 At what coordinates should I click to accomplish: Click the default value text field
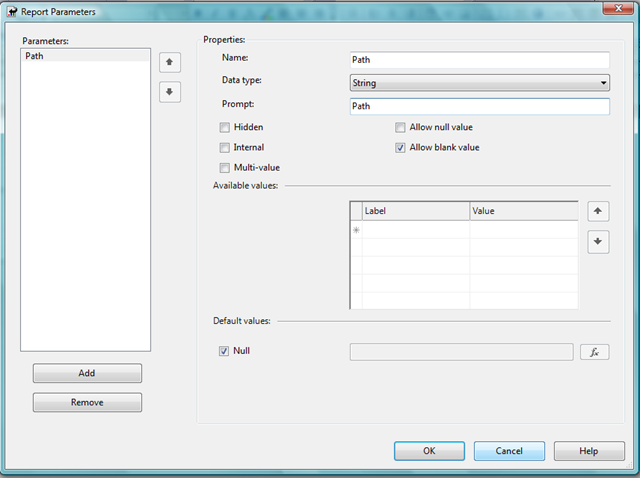click(x=461, y=352)
